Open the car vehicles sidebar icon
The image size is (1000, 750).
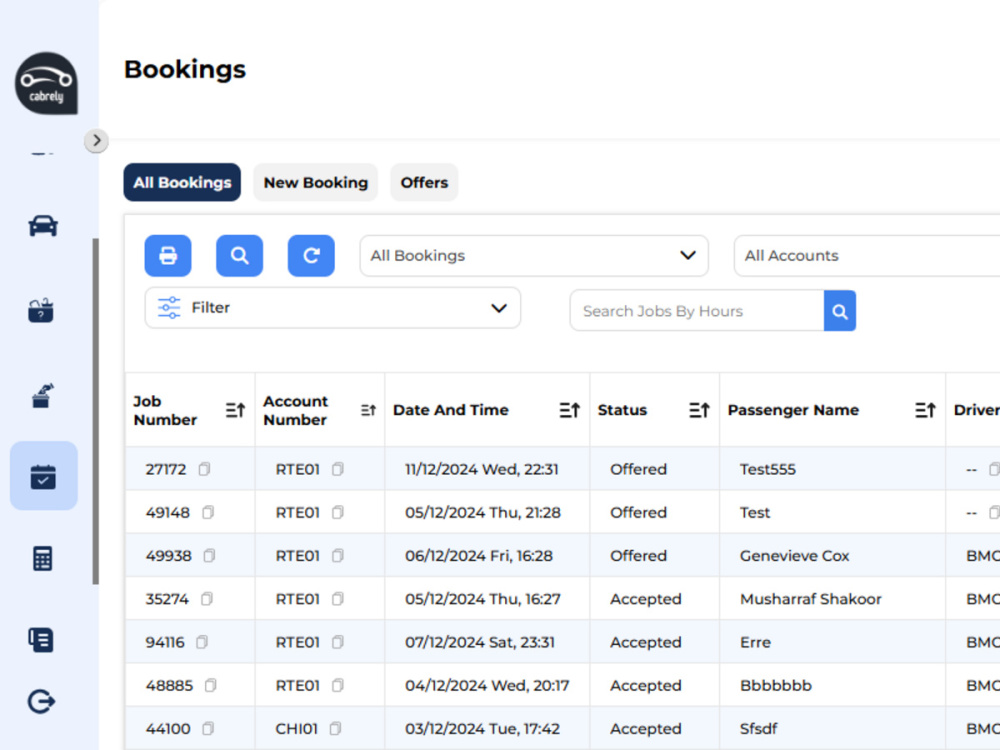43,226
